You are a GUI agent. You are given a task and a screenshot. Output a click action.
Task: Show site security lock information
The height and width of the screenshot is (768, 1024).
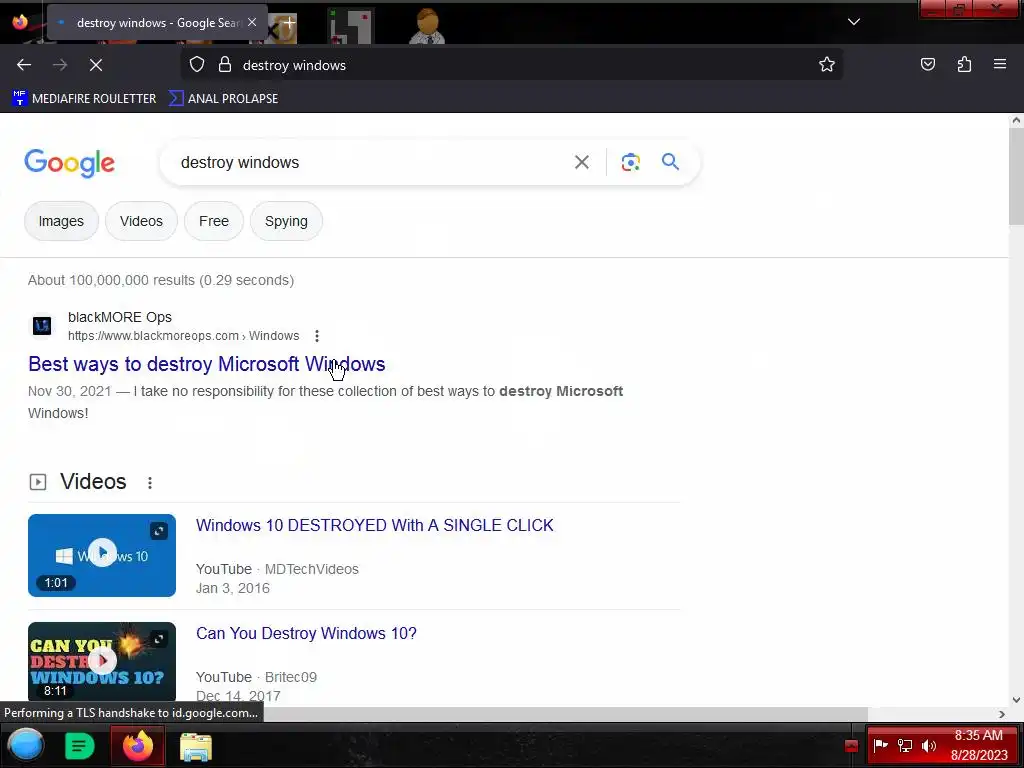[225, 65]
